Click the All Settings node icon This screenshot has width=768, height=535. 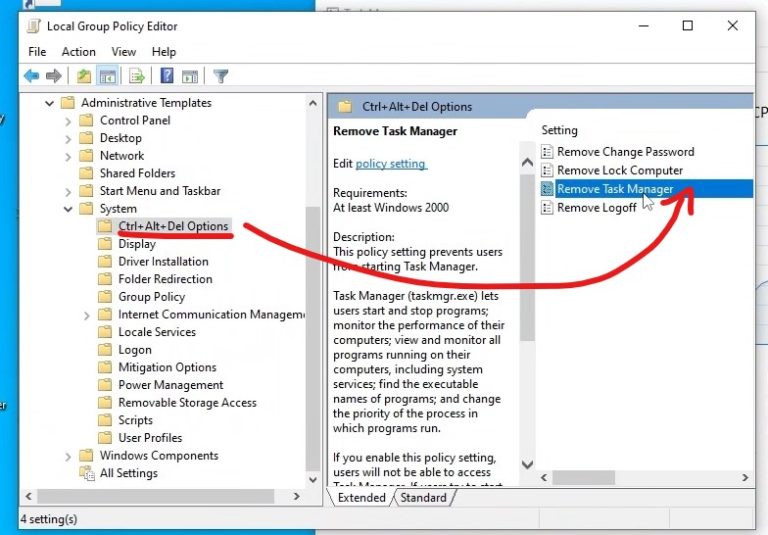tap(87, 473)
